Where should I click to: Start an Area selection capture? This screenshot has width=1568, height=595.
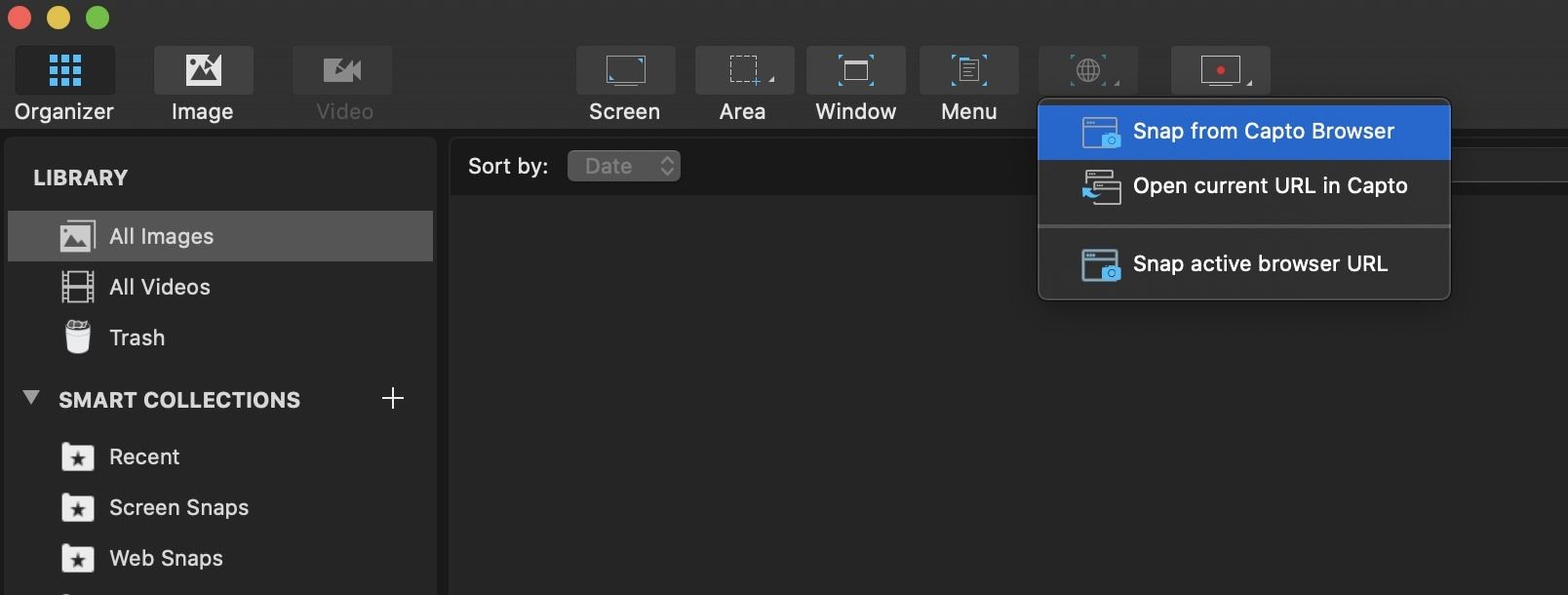click(x=744, y=71)
